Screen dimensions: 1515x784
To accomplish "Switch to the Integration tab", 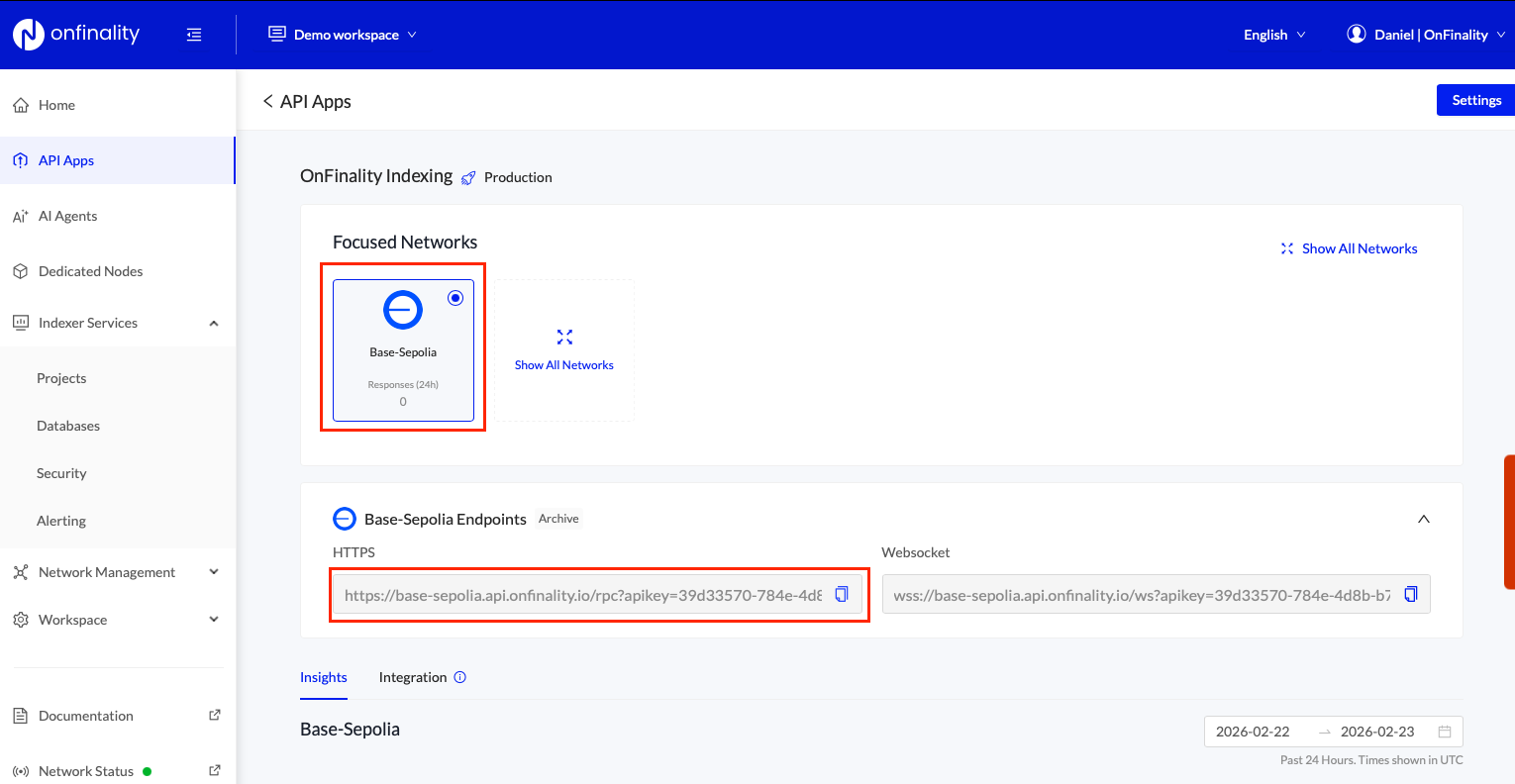I will point(412,677).
